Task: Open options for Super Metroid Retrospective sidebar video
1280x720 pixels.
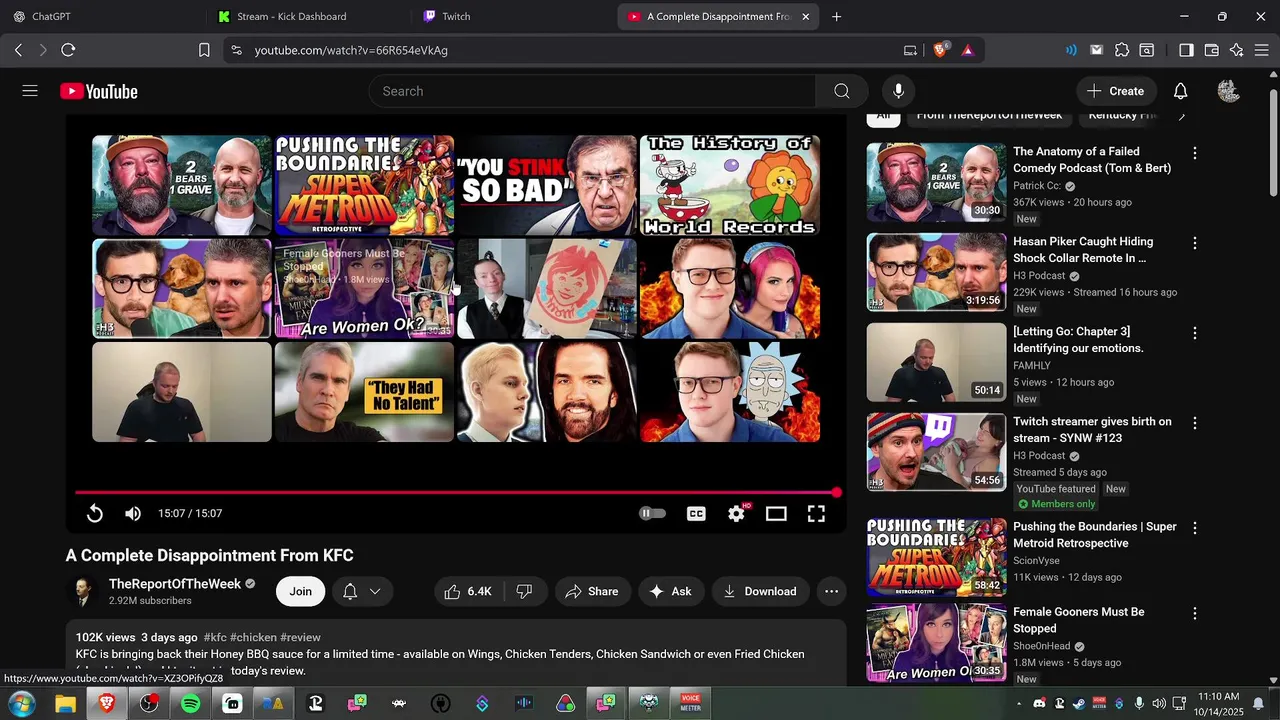Action: click(x=1194, y=528)
